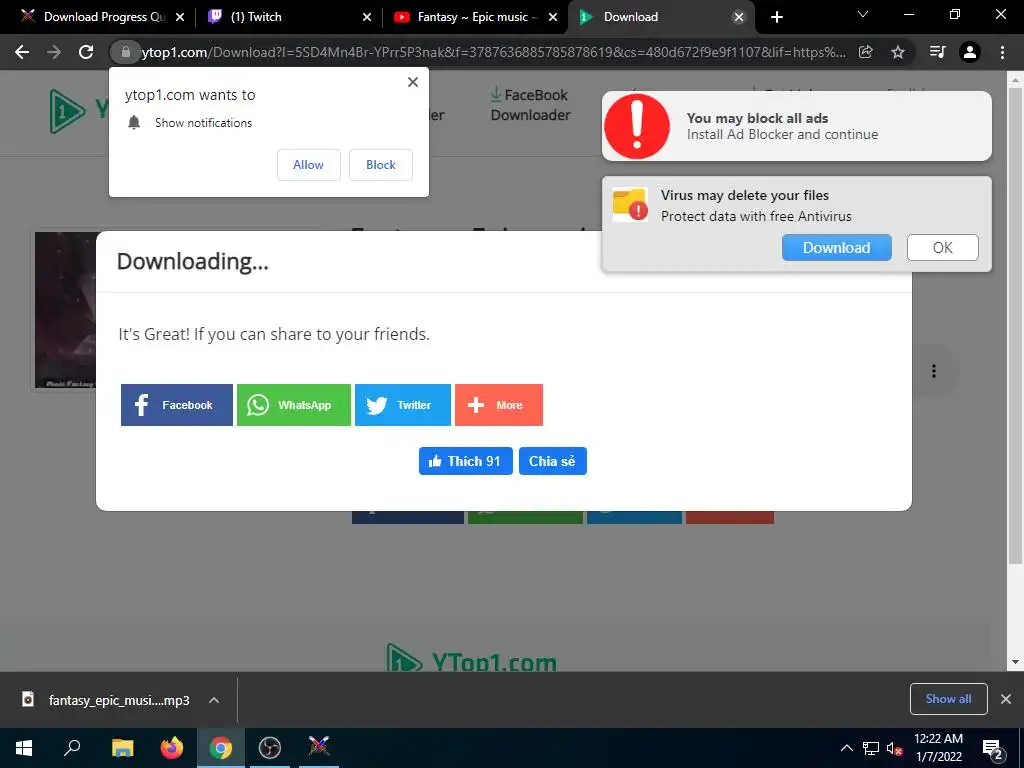Click You may block all ads notification
Image resolution: width=1024 pixels, height=768 pixels.
[x=797, y=126]
